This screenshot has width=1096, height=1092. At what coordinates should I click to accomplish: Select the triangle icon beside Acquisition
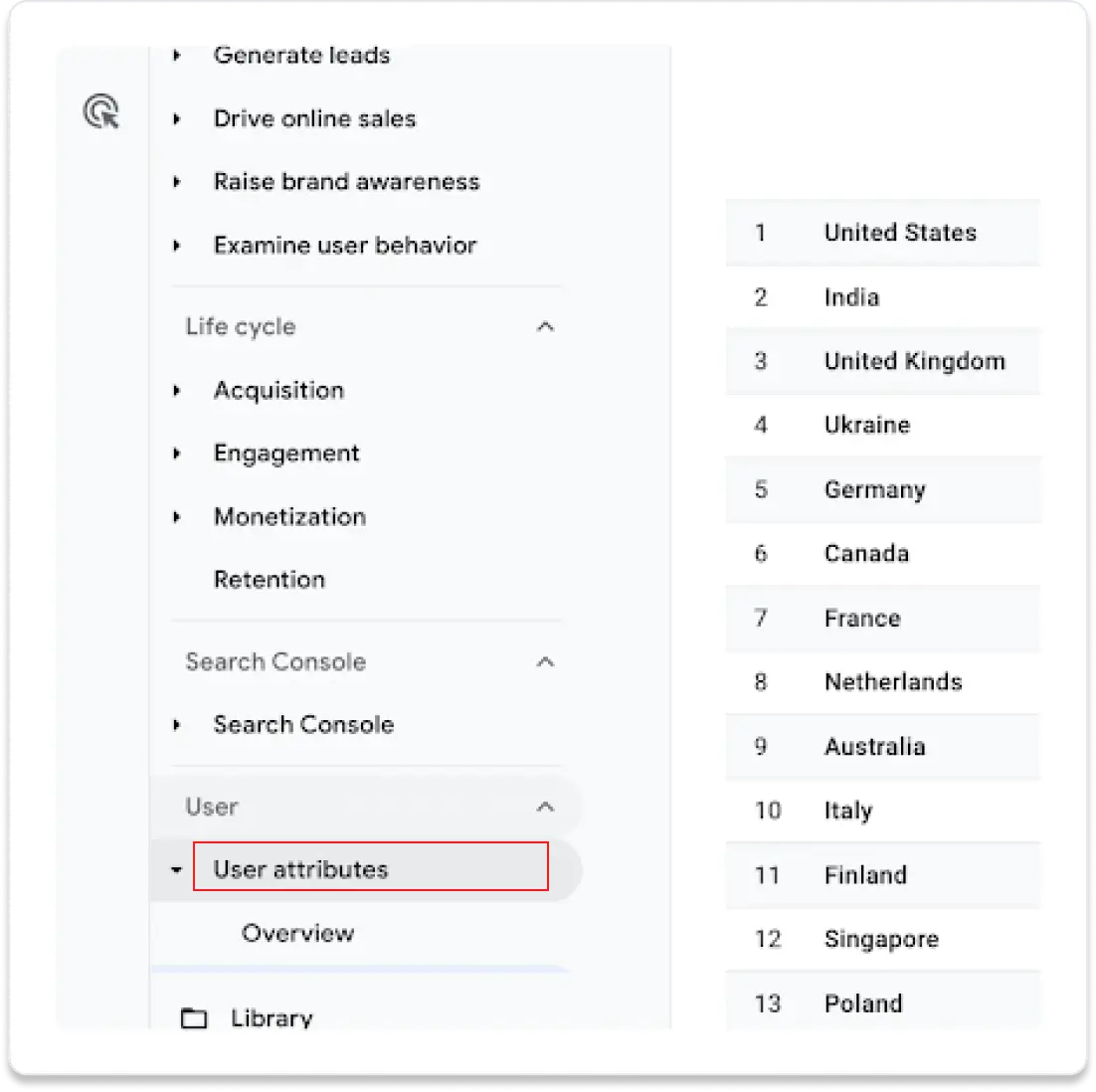(x=177, y=390)
